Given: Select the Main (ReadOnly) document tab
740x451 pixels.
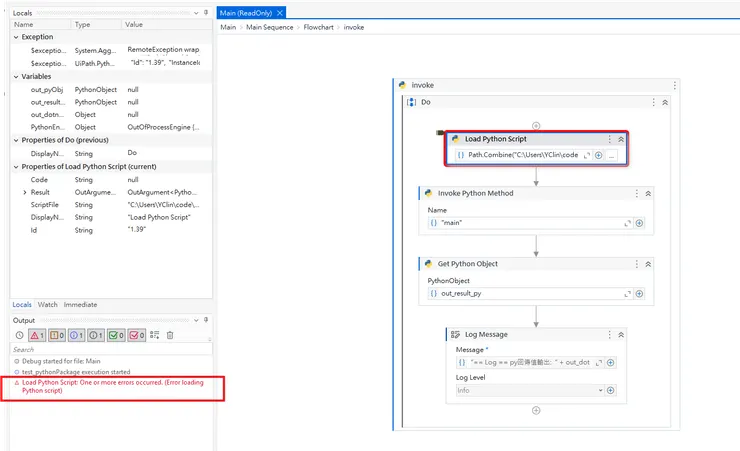Looking at the screenshot, I should [246, 13].
